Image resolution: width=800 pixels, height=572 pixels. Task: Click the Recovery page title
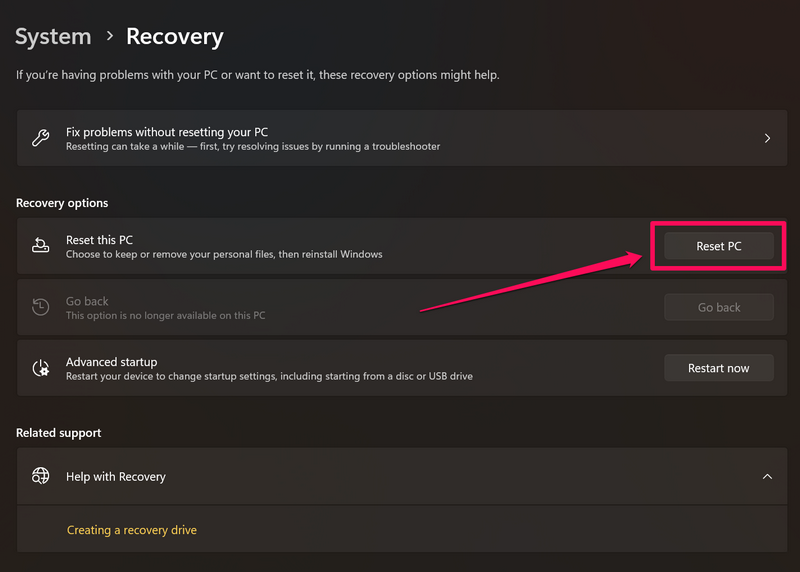point(174,38)
